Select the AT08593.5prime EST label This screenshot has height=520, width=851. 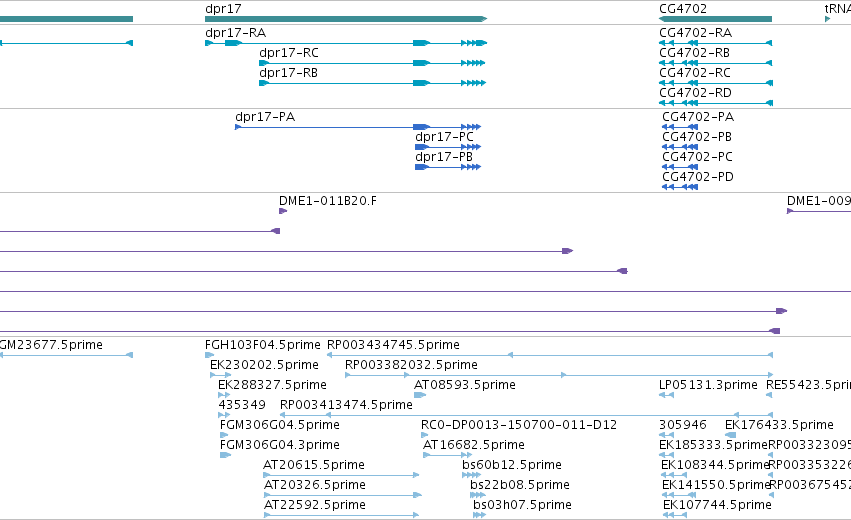(465, 385)
